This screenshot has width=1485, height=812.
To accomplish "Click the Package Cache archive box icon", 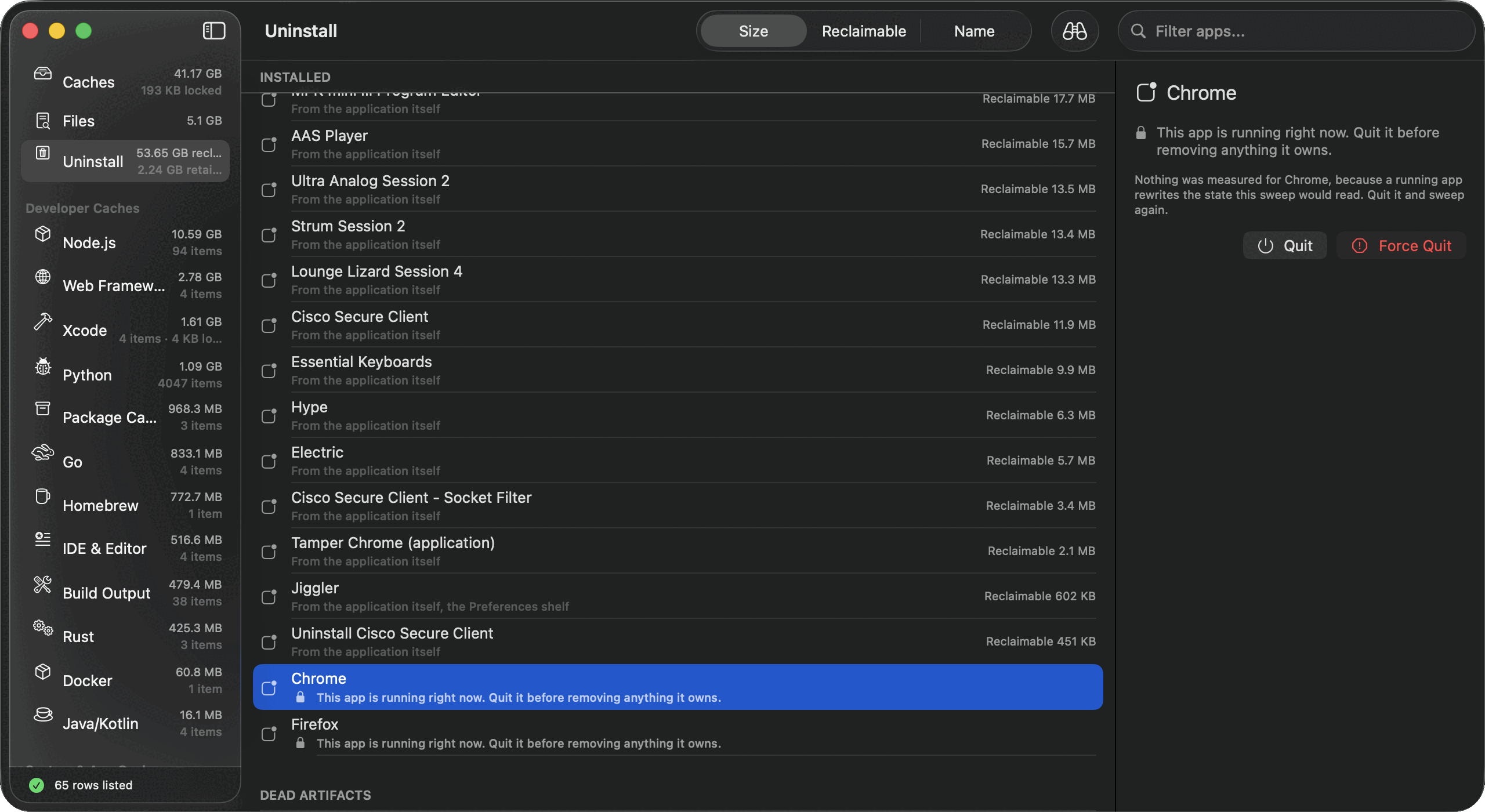I will (43, 408).
